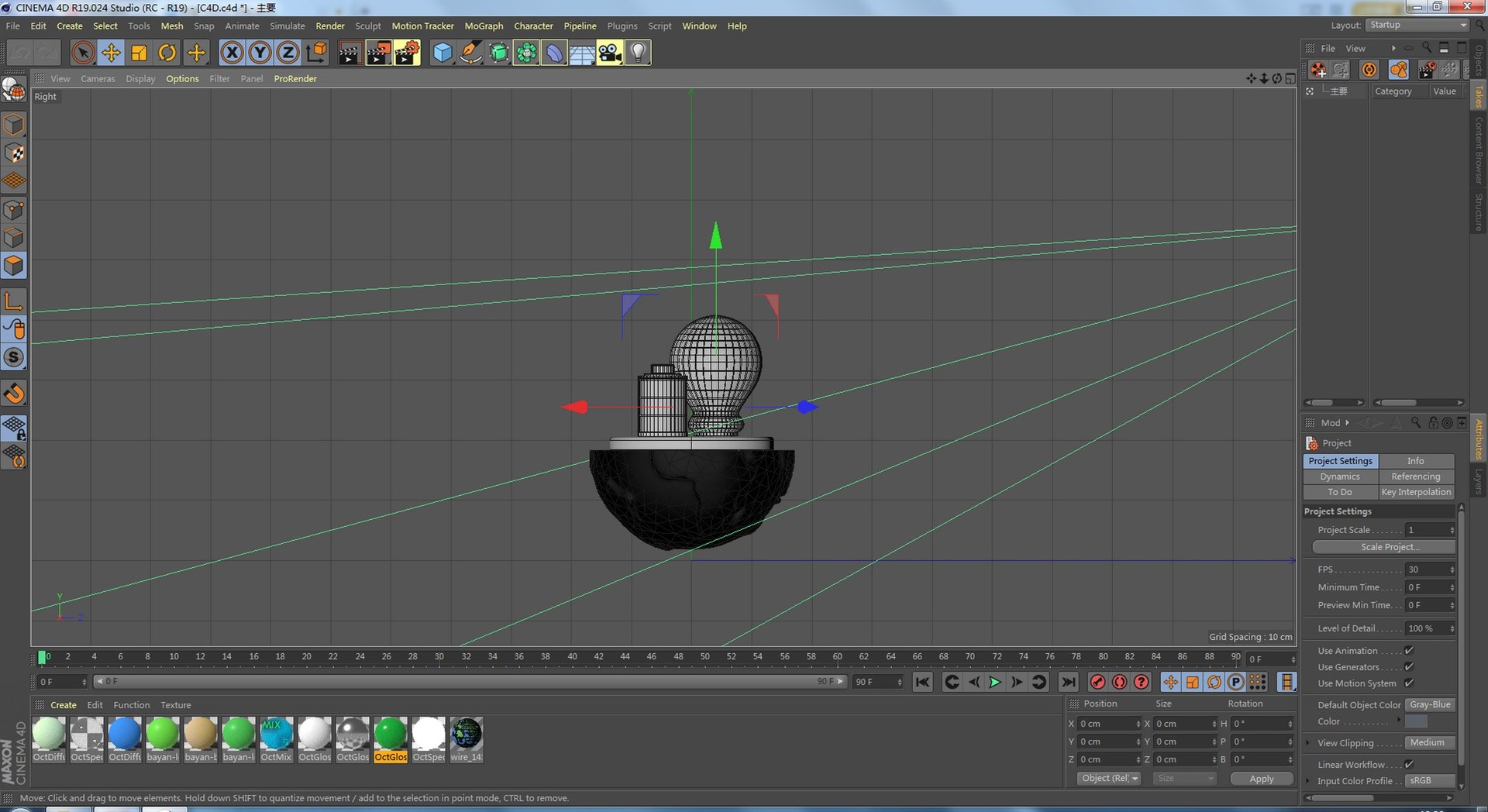Go to end of animation
The height and width of the screenshot is (812, 1488).
point(1068,682)
